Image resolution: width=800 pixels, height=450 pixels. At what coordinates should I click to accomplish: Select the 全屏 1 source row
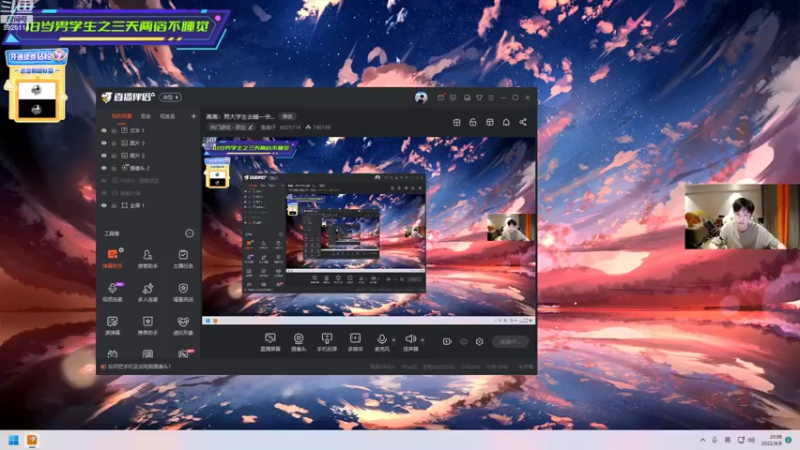[x=148, y=205]
